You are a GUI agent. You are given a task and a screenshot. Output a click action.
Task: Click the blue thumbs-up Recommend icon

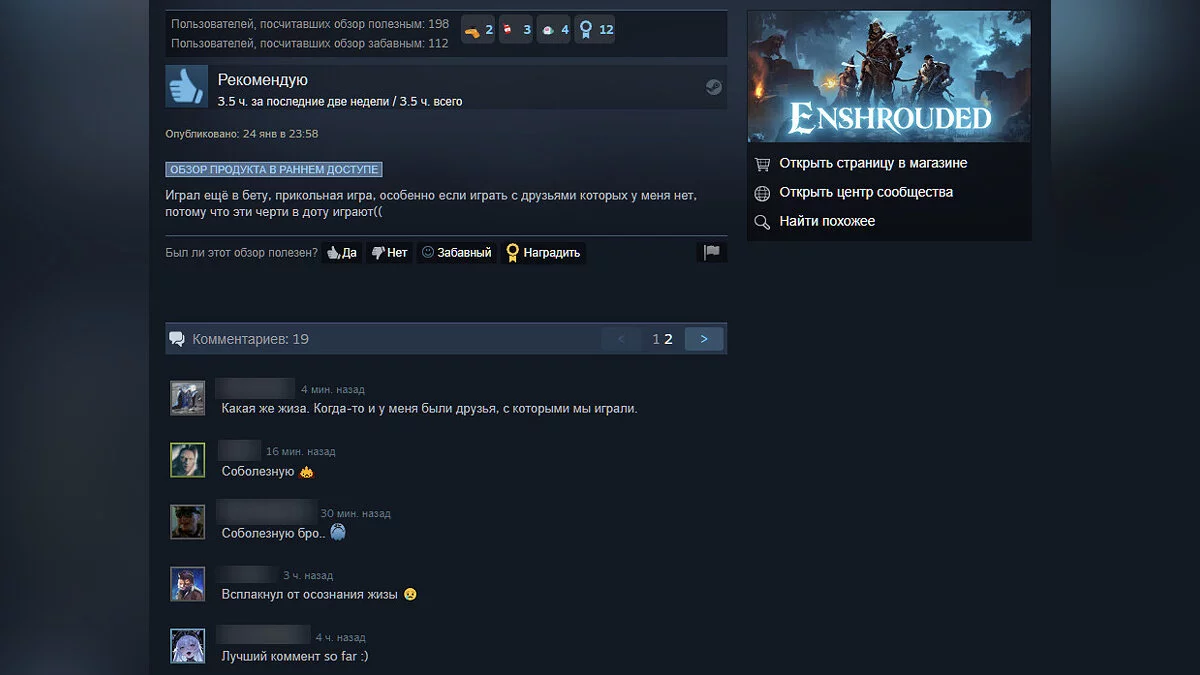click(x=186, y=86)
